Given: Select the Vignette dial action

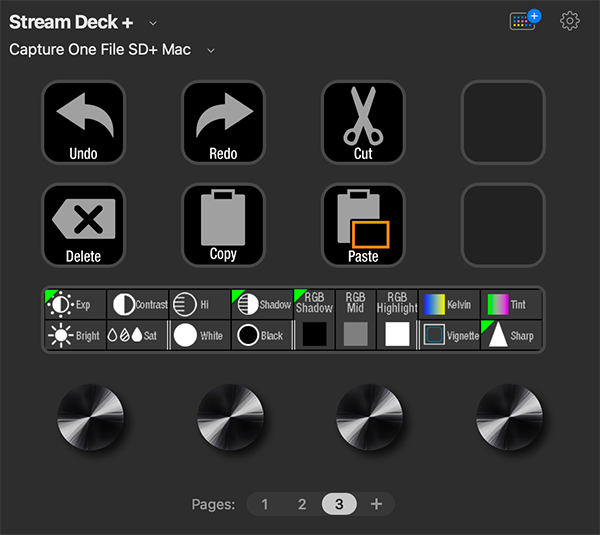Looking at the screenshot, I should coord(450,335).
